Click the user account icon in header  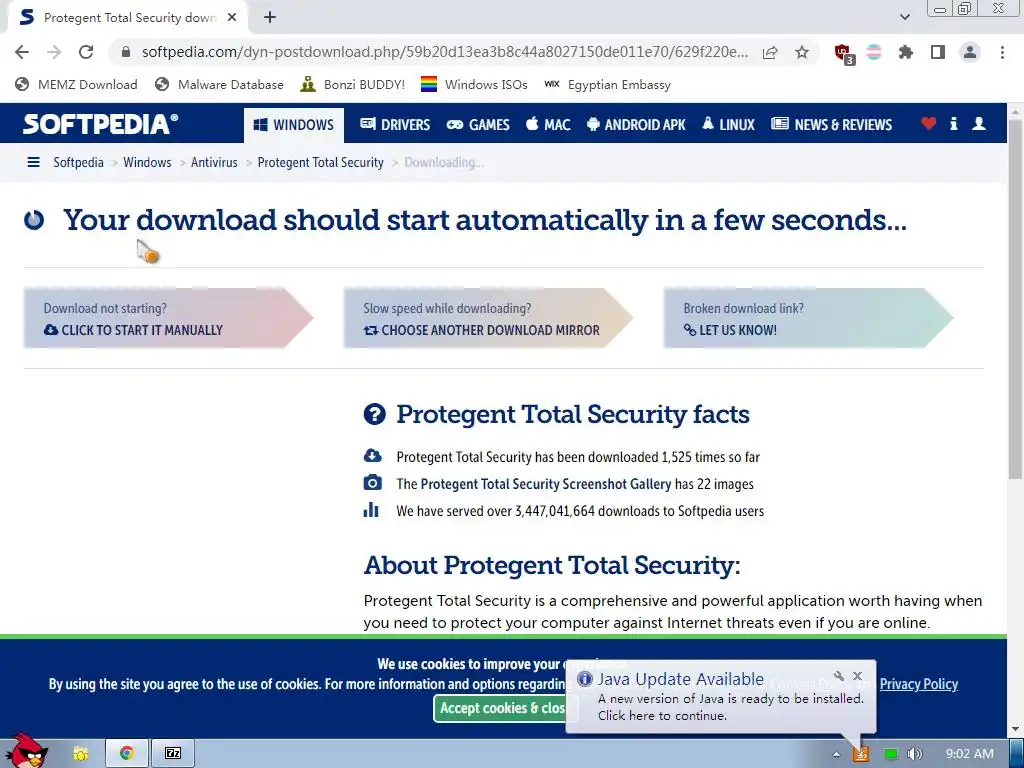point(978,123)
